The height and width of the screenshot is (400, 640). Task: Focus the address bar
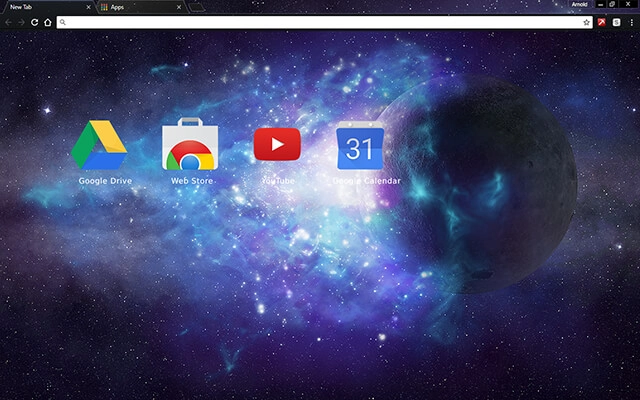pyautogui.click(x=324, y=22)
